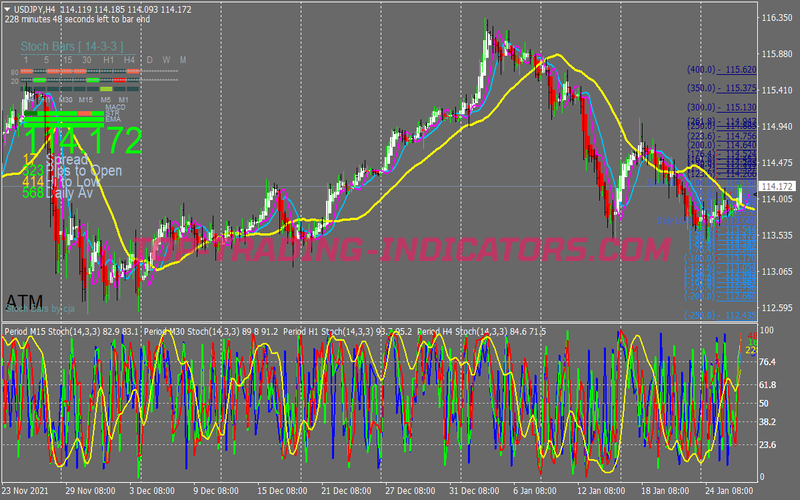
Task: Select the (300.0) - 115.130 Fibonacci level
Action: pyautogui.click(x=721, y=108)
